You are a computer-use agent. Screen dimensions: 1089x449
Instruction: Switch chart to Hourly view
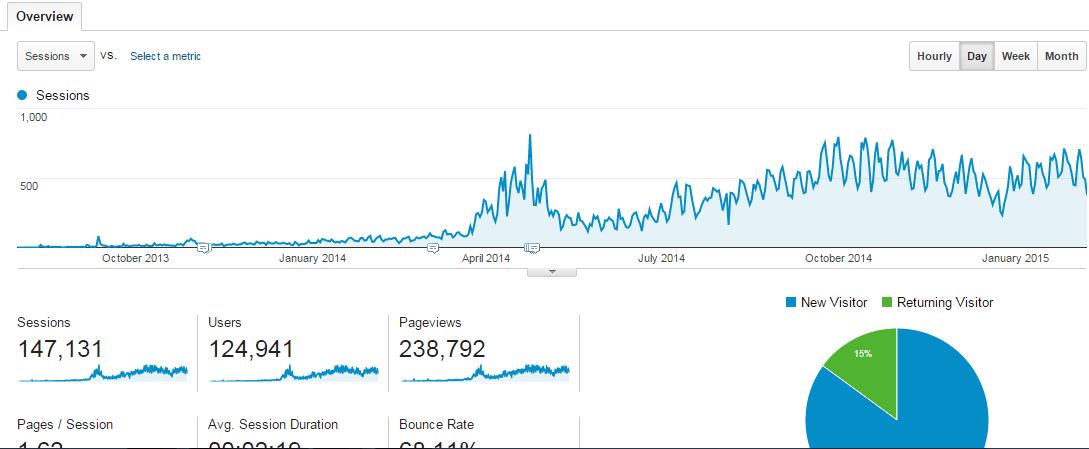[934, 56]
